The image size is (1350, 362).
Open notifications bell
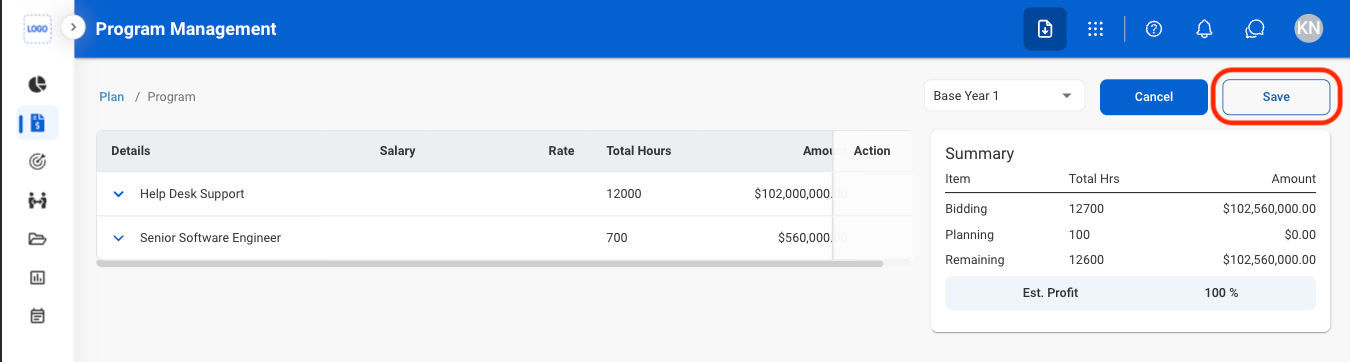(1205, 29)
